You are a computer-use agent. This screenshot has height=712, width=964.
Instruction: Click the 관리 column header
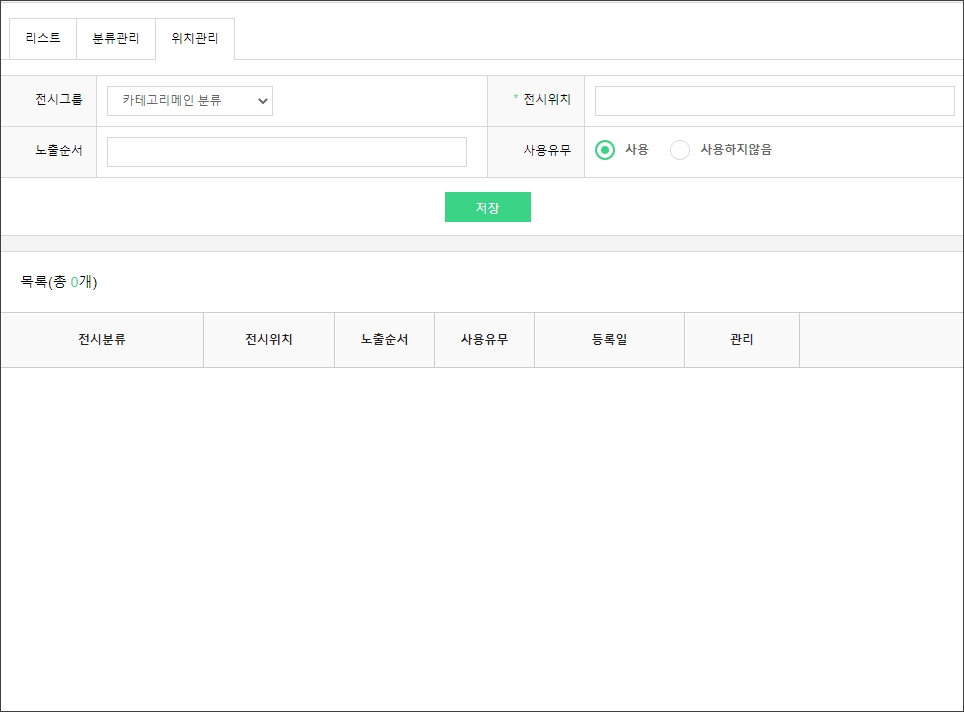coord(742,340)
